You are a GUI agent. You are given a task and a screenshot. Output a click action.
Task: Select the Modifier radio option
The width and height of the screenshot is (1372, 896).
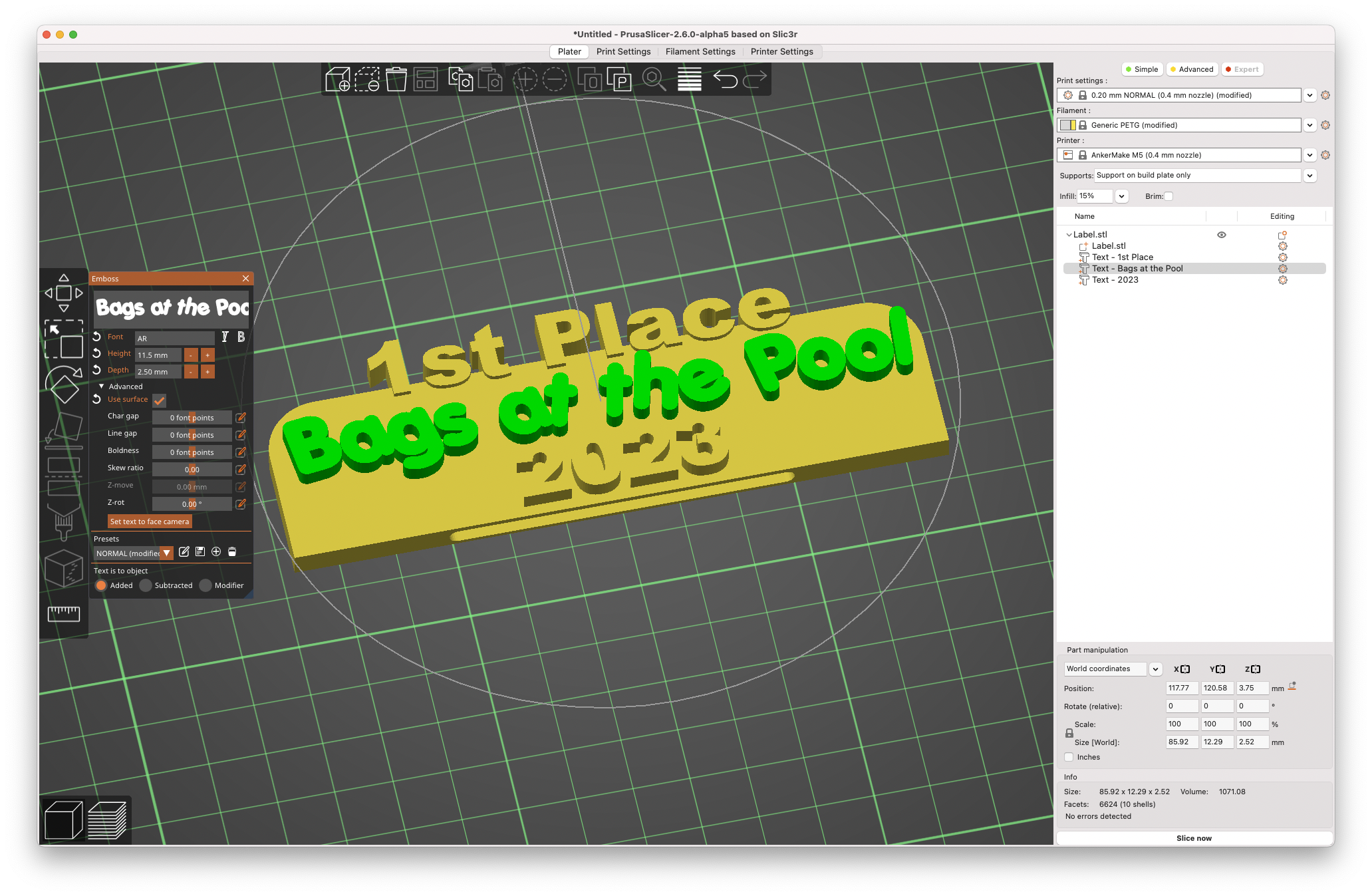pyautogui.click(x=206, y=585)
